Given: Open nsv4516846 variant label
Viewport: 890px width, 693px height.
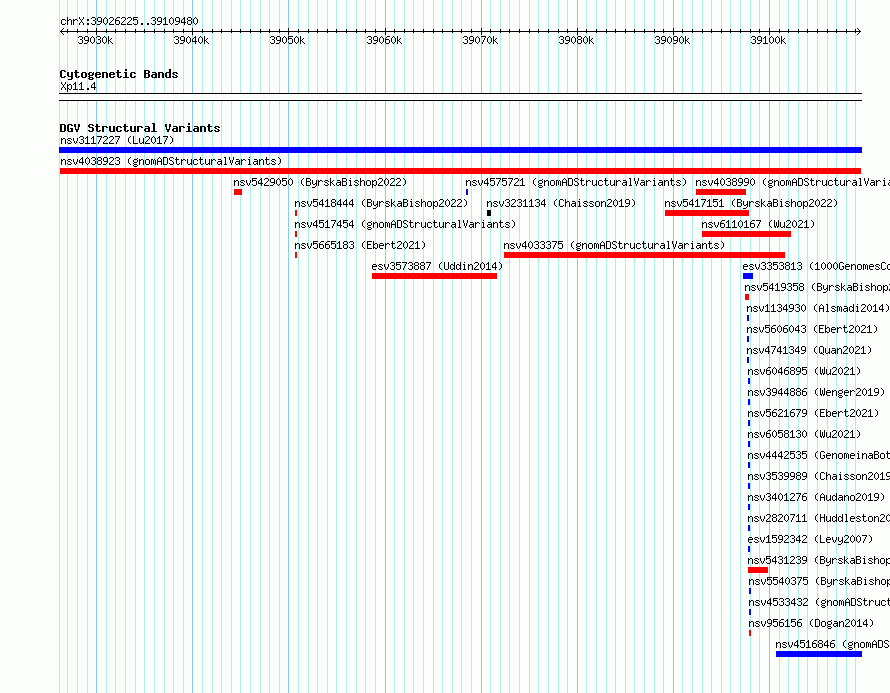Looking at the screenshot, I should [833, 644].
